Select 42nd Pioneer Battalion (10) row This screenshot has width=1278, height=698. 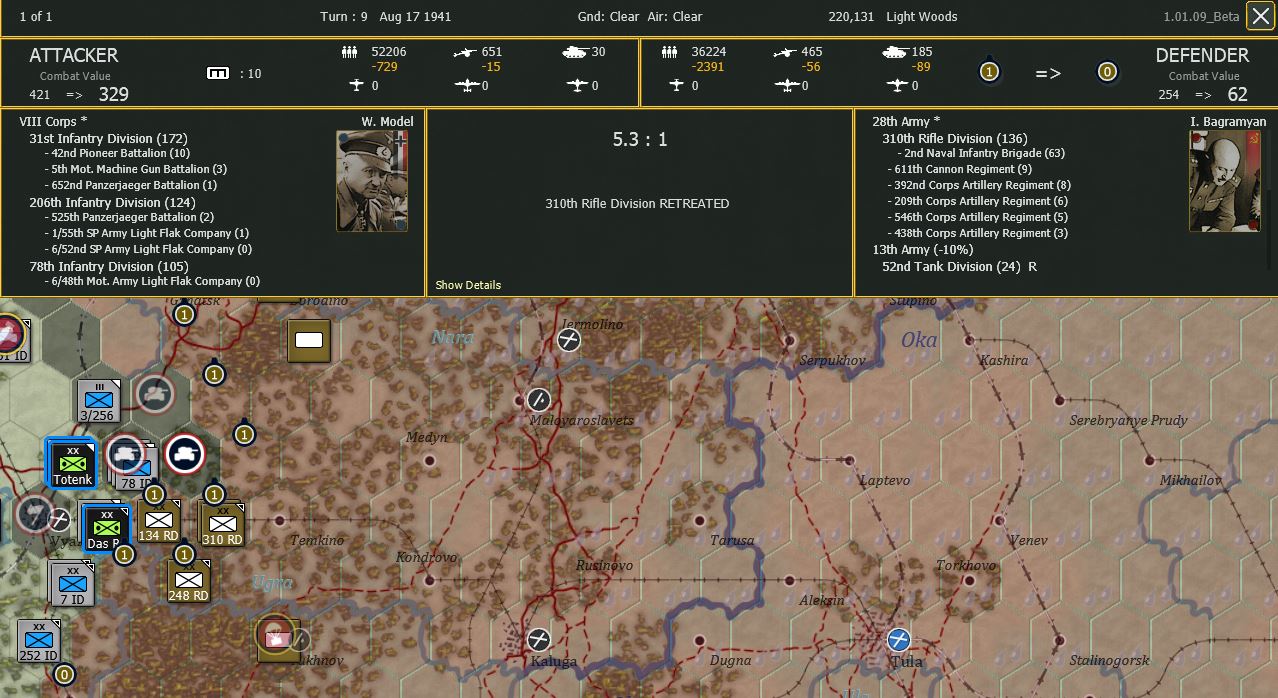[x=117, y=153]
